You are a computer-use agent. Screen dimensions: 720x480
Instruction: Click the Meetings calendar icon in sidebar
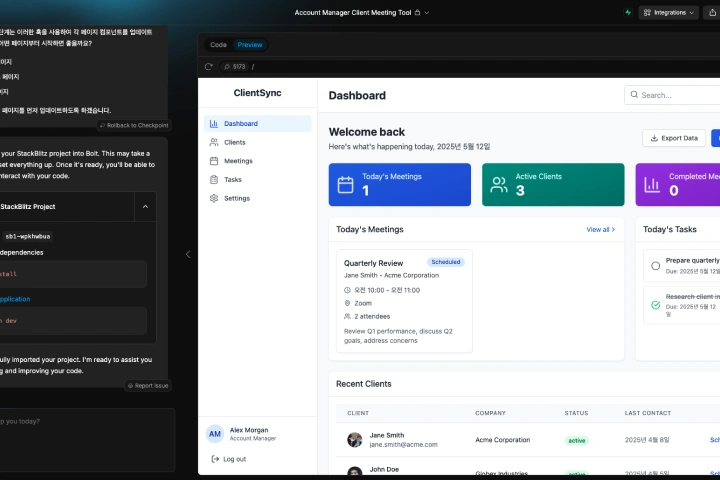pyautogui.click(x=214, y=161)
